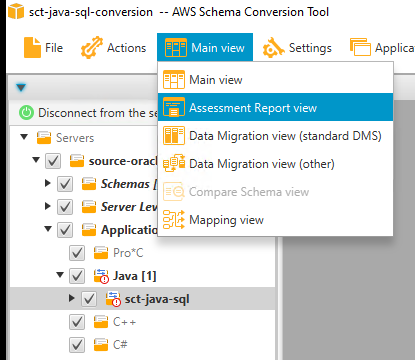Open the Actions menu

(113, 48)
